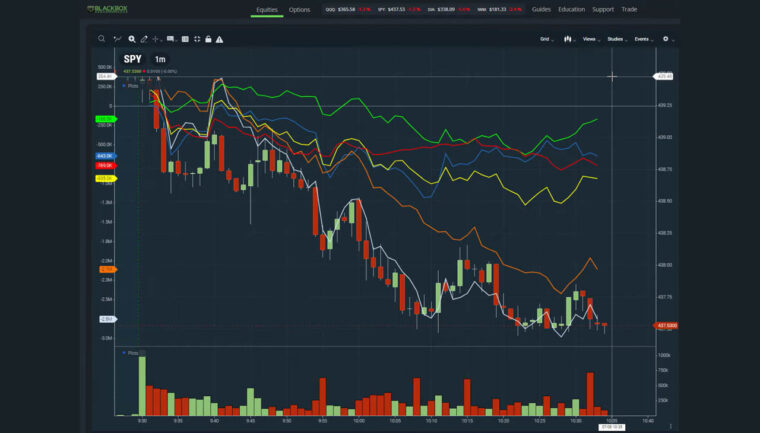Open the Grid dropdown
This screenshot has width=760, height=433.
[547, 39]
